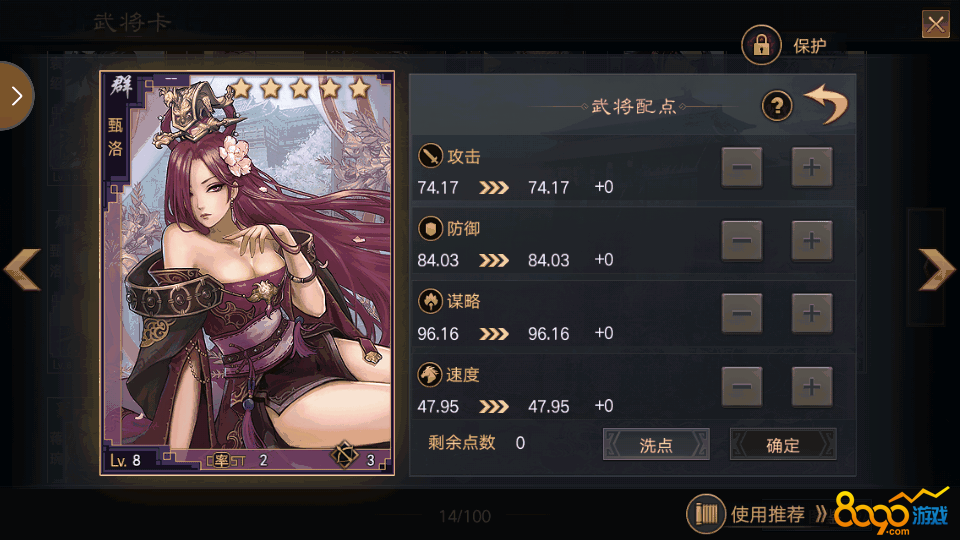Viewport: 960px width, 540px height.
Task: Add a point to 谋略
Action: [x=812, y=313]
